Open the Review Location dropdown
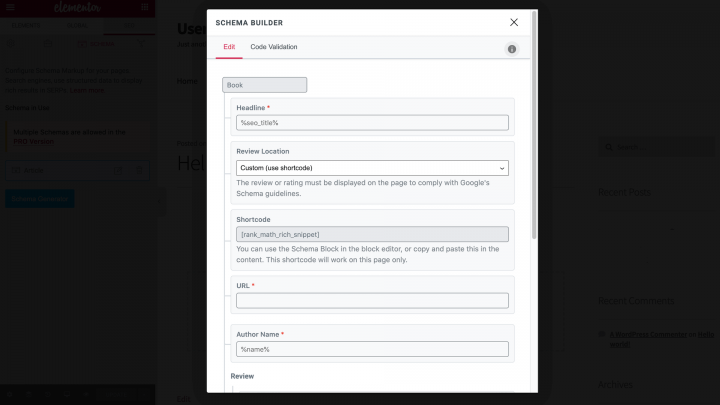The height and width of the screenshot is (405, 720). [372, 168]
